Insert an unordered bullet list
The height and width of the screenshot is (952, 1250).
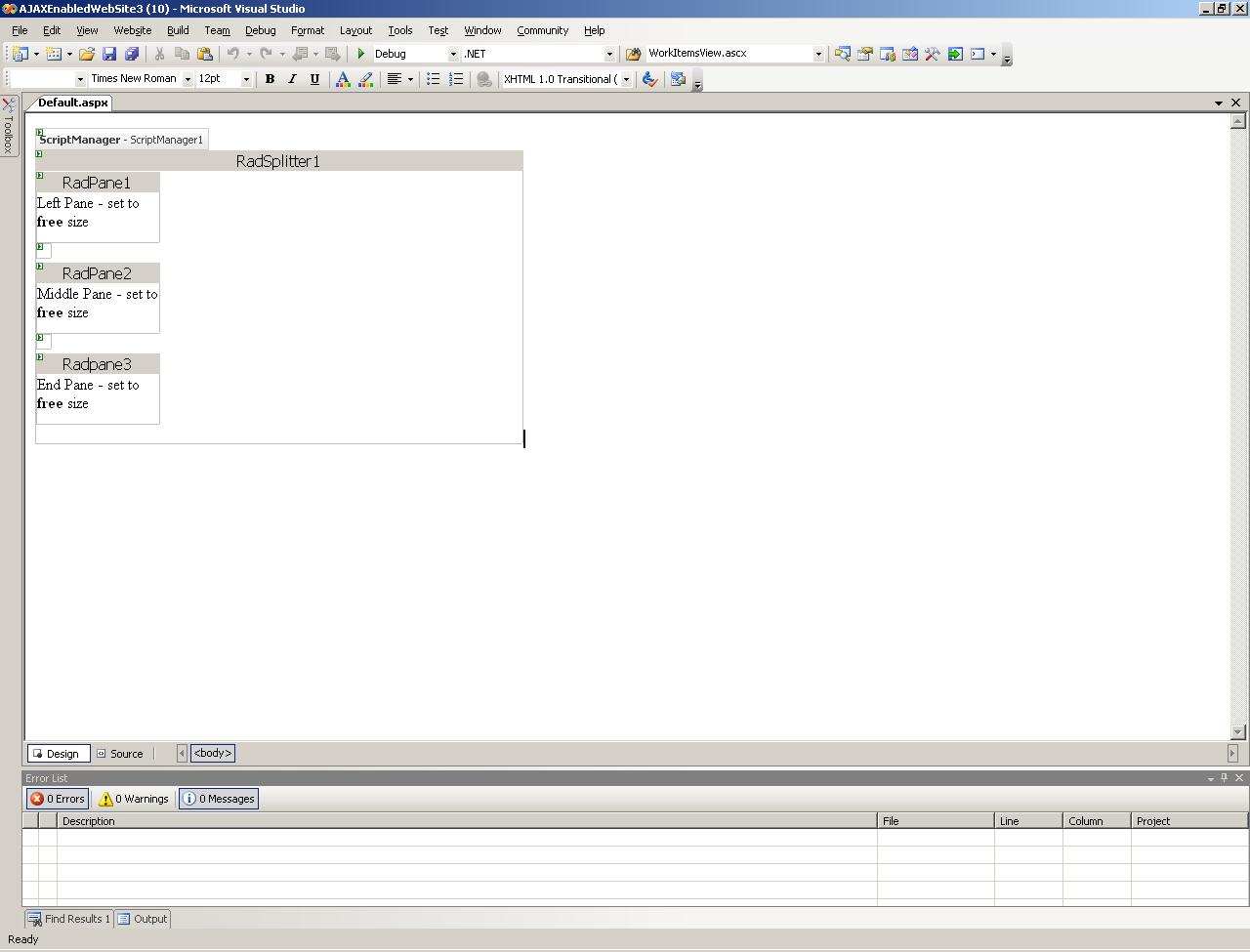(434, 79)
